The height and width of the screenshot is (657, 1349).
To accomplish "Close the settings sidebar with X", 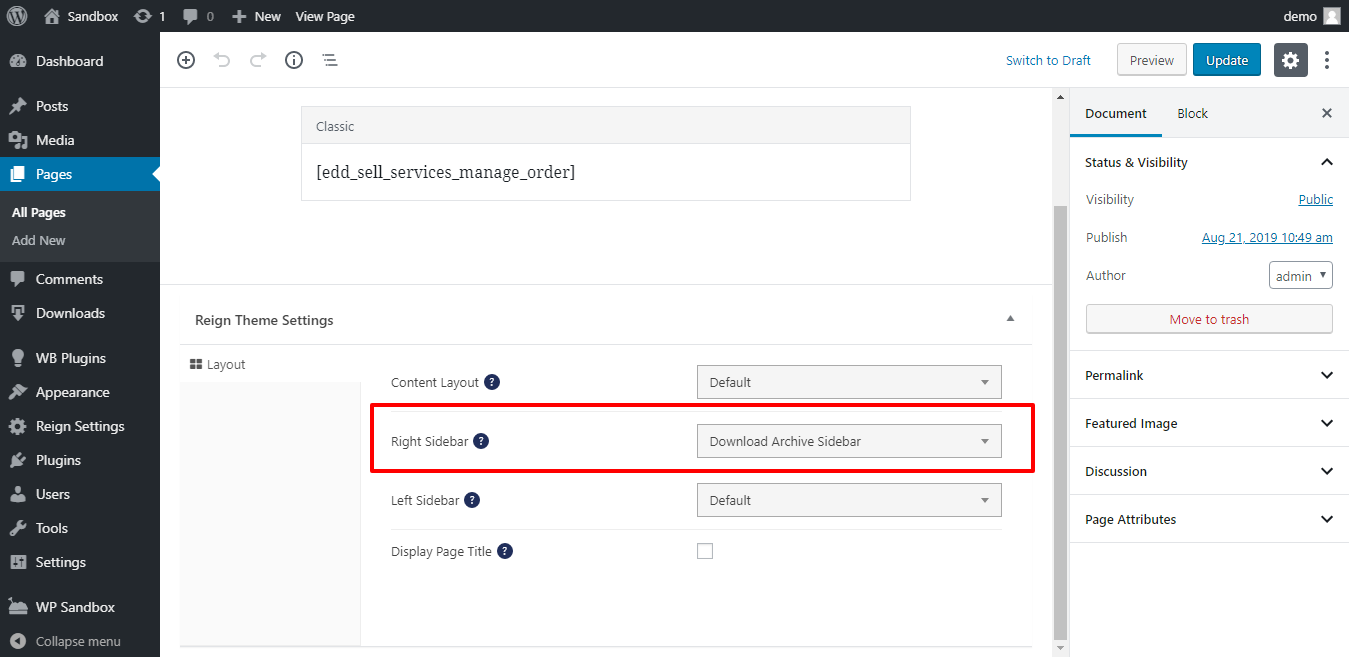I will [1327, 113].
